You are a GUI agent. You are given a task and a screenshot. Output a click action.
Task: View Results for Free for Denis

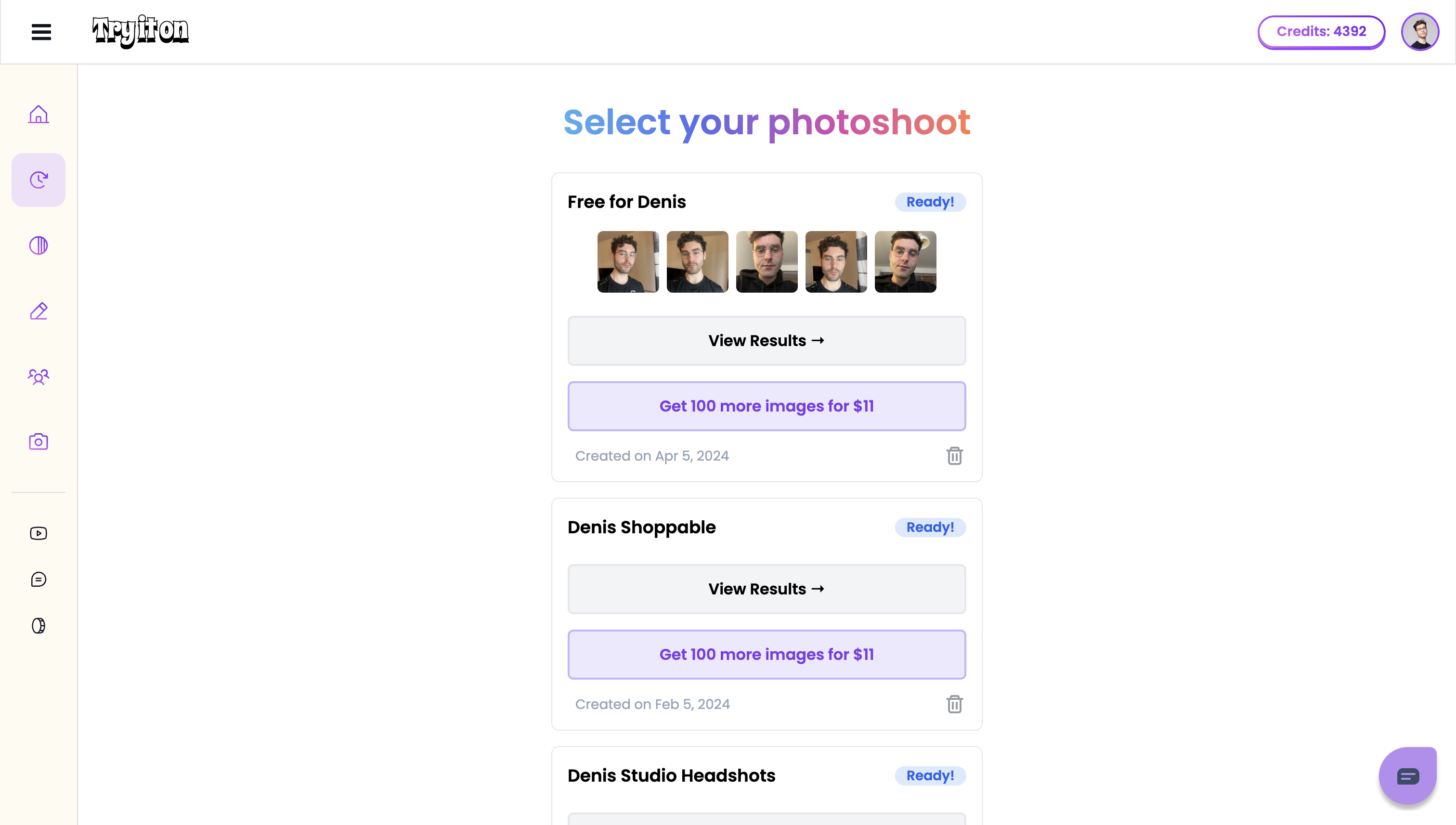click(x=766, y=340)
